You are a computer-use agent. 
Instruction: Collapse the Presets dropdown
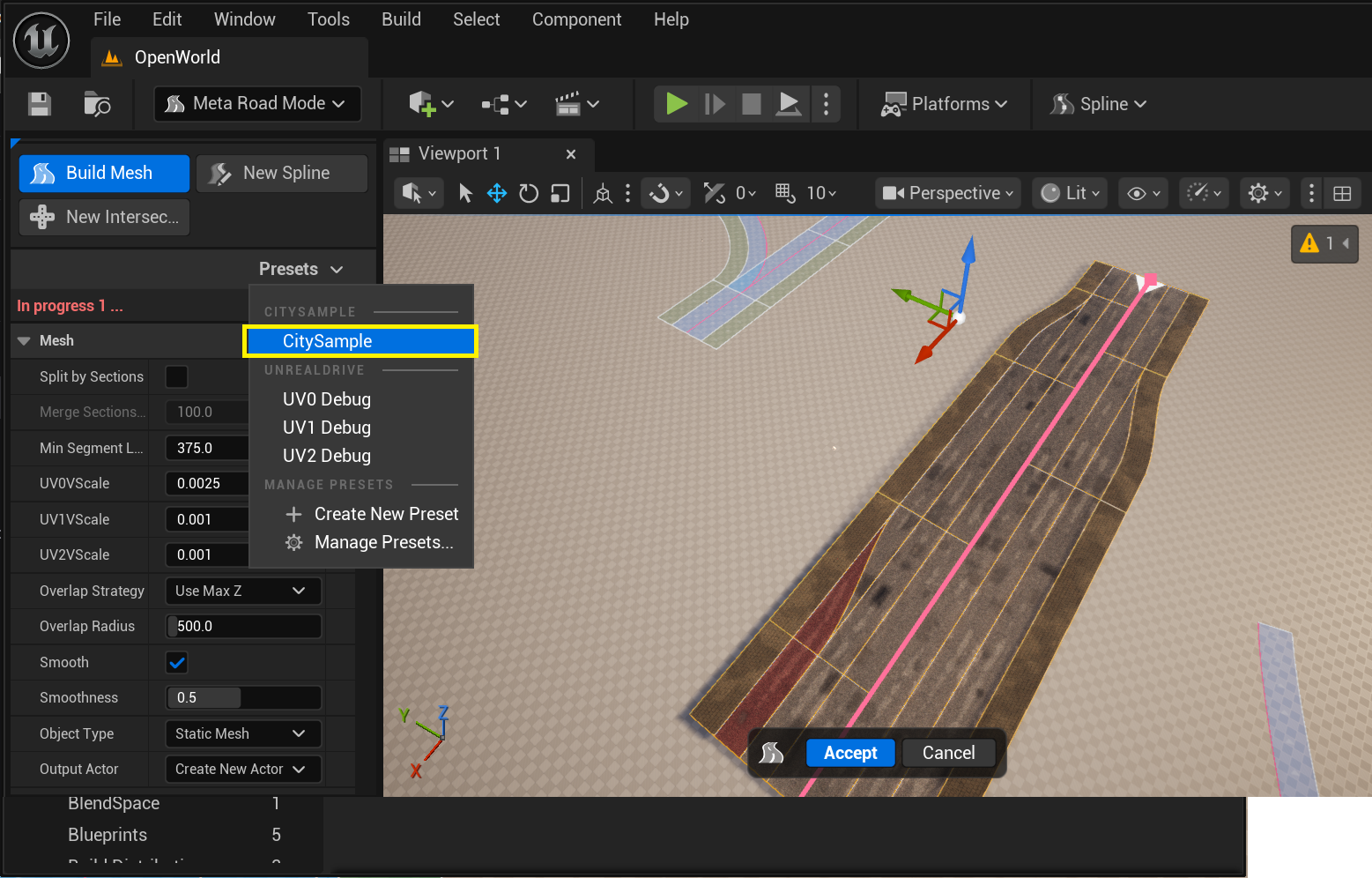[x=300, y=269]
